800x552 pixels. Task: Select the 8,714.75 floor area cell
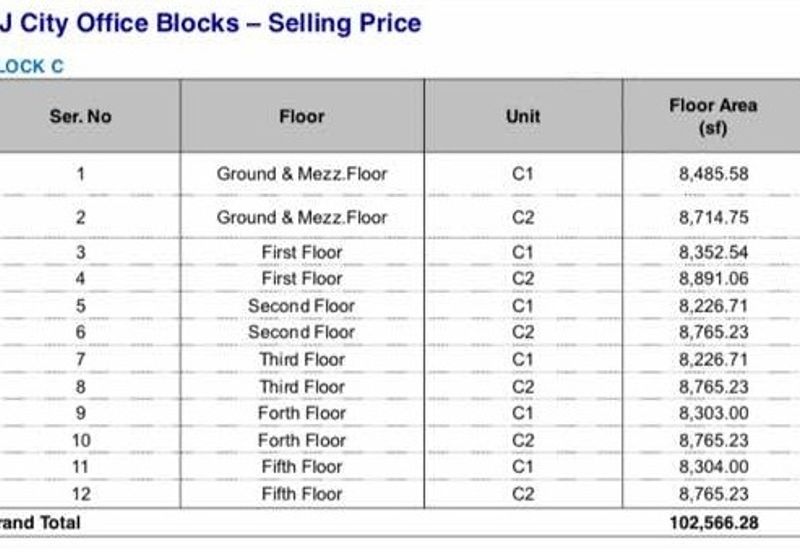coord(712,217)
